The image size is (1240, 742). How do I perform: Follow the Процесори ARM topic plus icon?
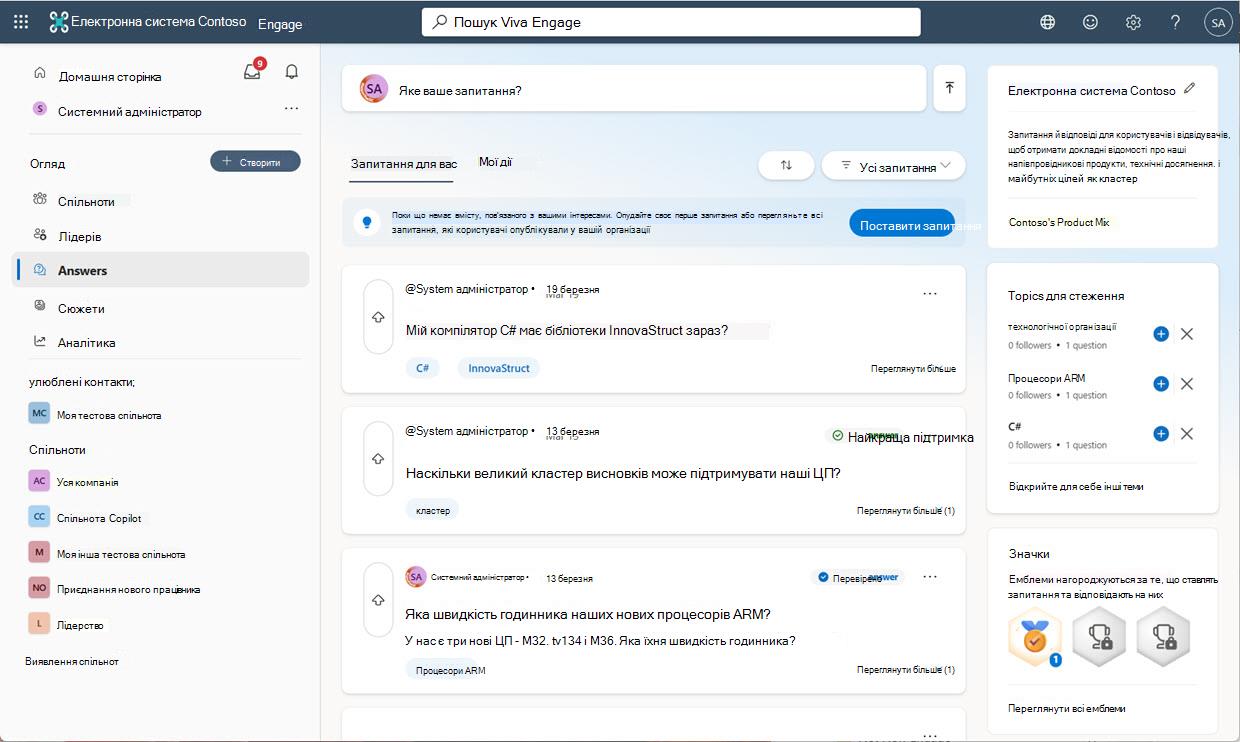pos(1161,384)
